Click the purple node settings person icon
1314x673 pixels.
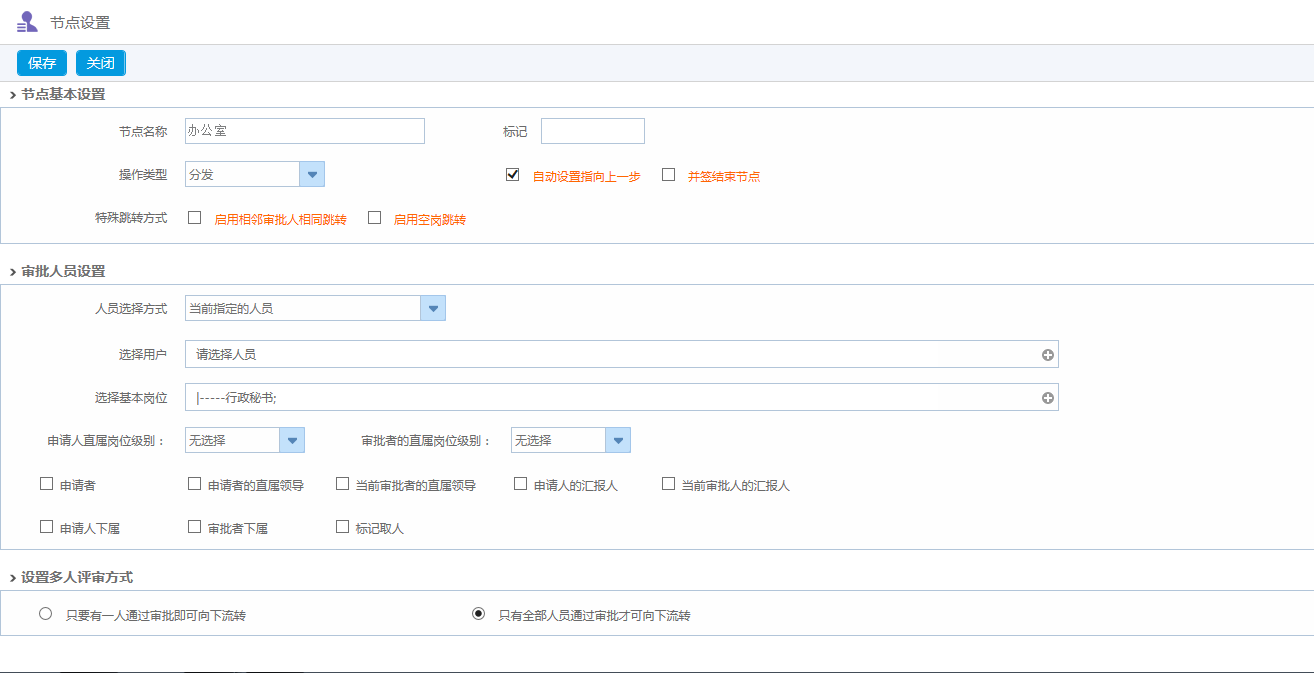pyautogui.click(x=27, y=20)
